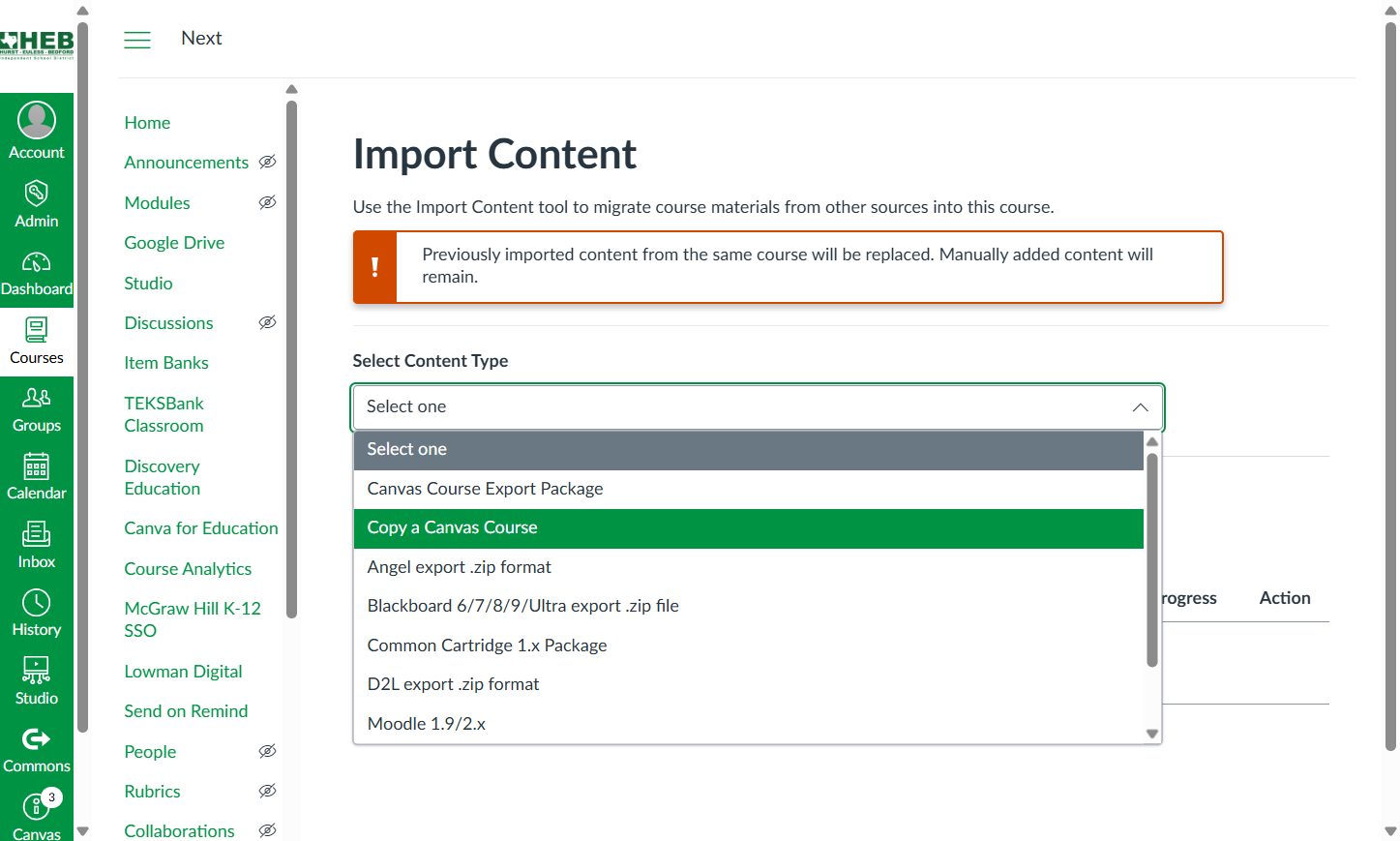Click the HEB district logo
This screenshot has height=841, width=1400.
coord(37,45)
